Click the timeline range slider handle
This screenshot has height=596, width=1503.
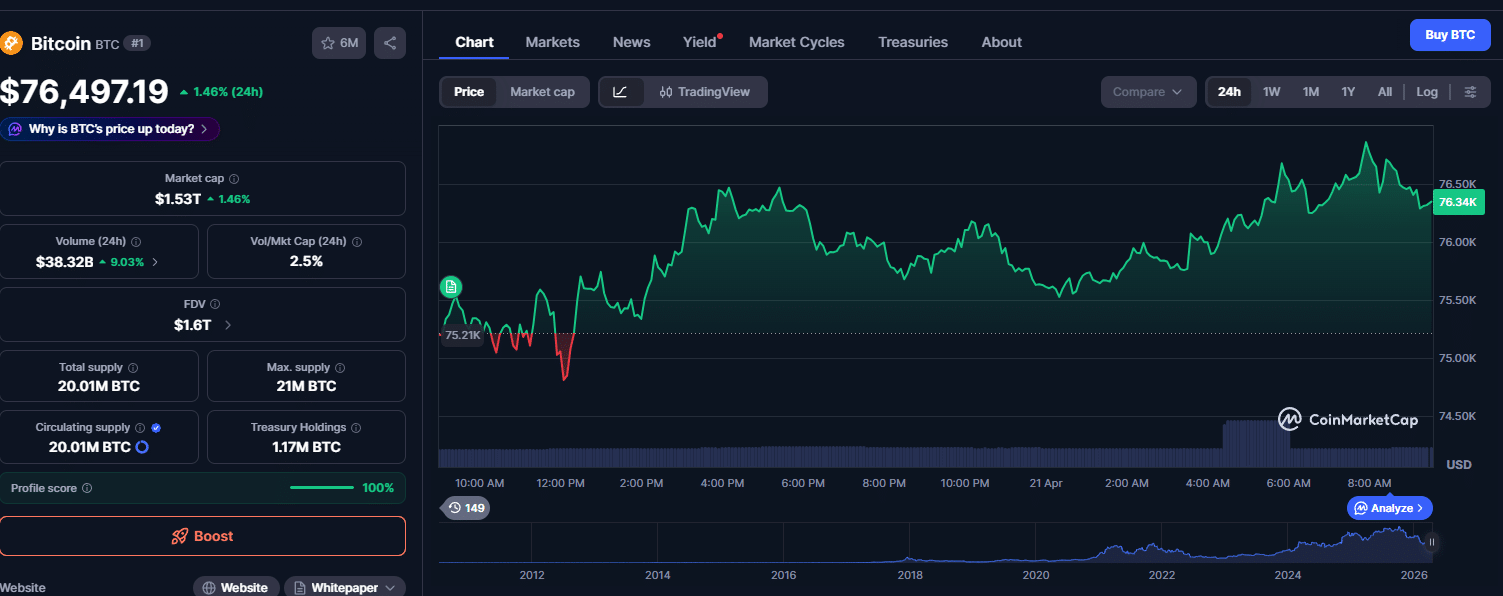coord(1431,543)
